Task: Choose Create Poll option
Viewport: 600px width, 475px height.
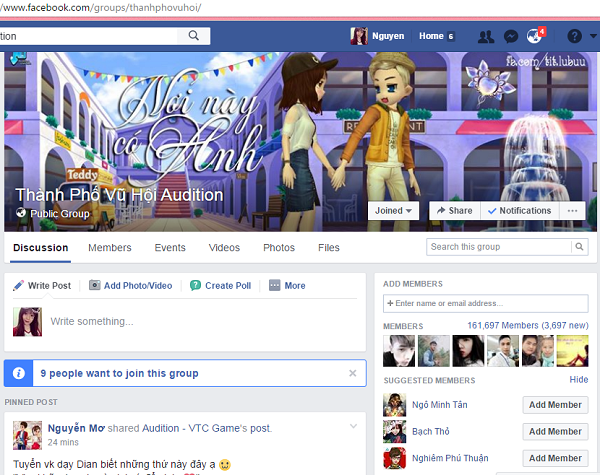Action: pos(220,286)
